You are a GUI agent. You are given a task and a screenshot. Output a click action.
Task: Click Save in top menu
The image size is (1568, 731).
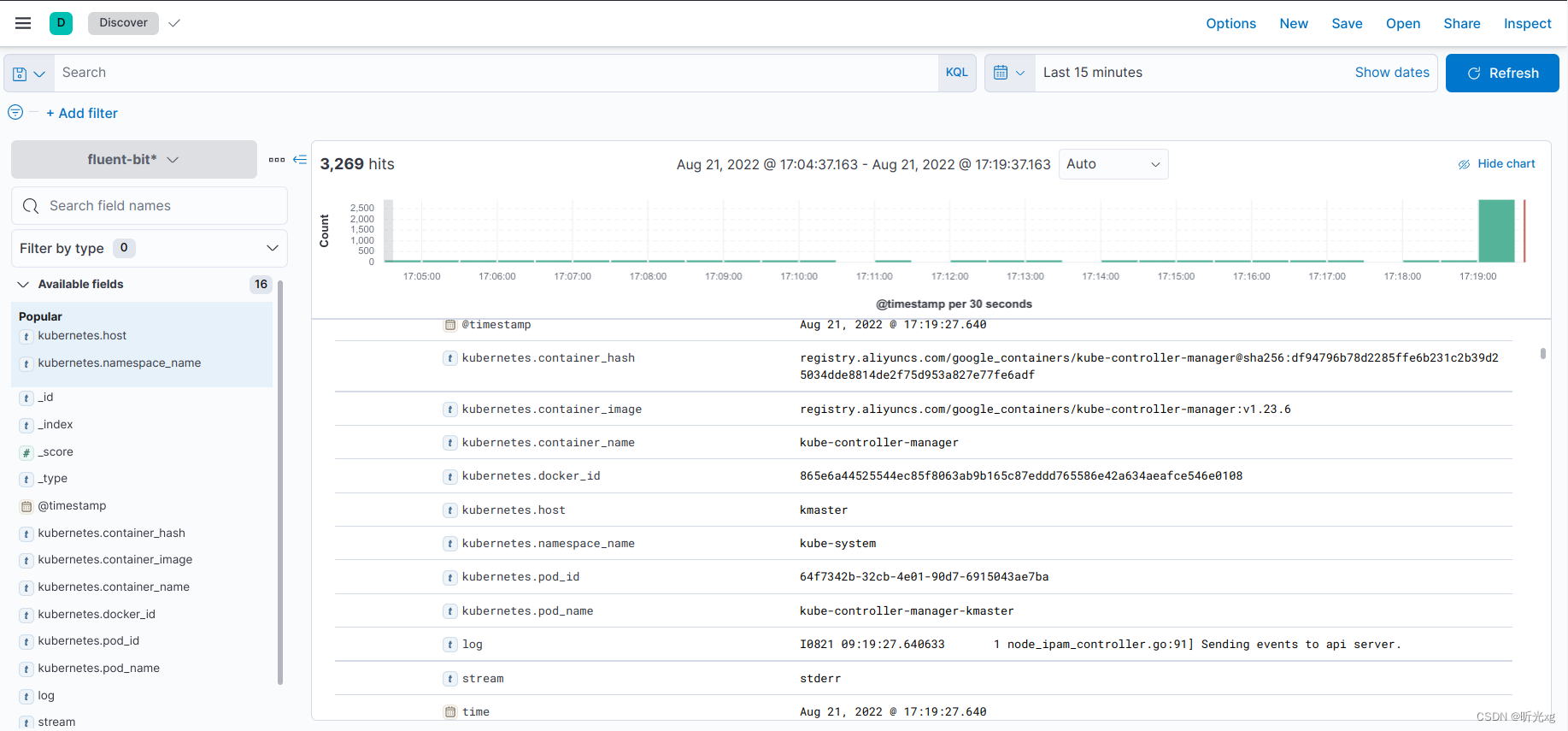[x=1347, y=24]
